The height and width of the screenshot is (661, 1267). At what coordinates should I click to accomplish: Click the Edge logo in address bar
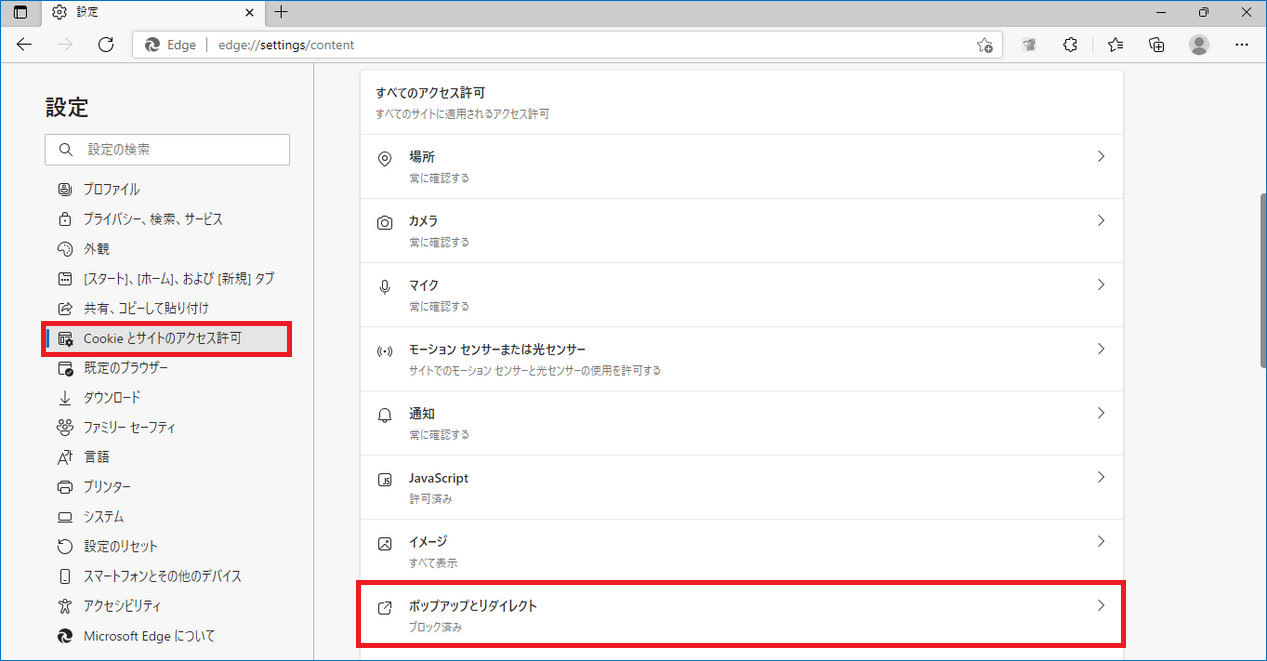coord(153,45)
